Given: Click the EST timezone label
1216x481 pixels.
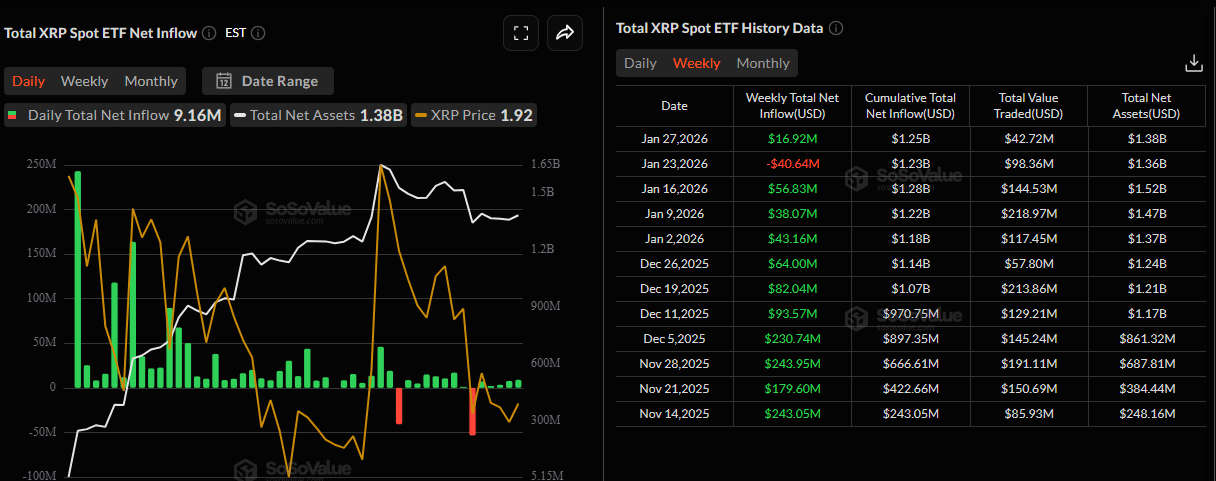Looking at the screenshot, I should click(235, 33).
